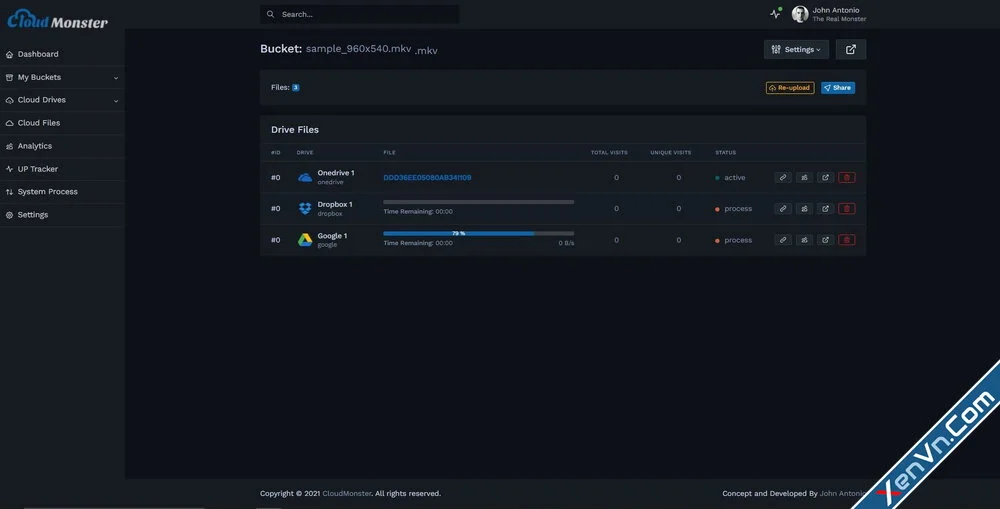Open UP Tracker from the sidebar

[38, 169]
